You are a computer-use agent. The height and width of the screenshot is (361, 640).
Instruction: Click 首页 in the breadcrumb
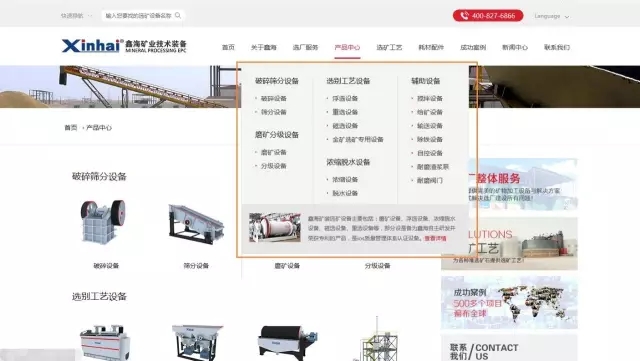[71, 127]
